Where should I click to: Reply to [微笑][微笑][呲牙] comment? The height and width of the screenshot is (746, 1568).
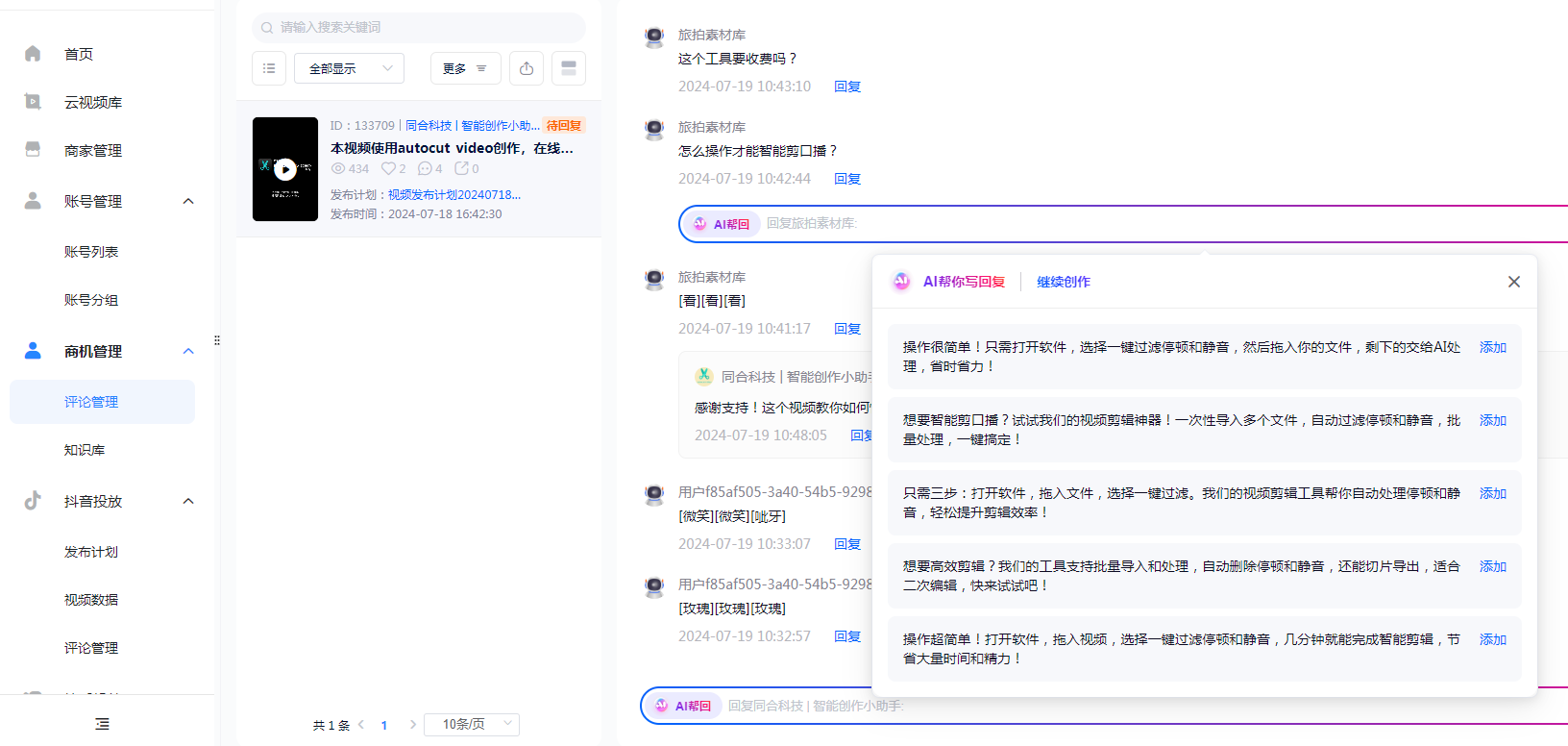pyautogui.click(x=847, y=544)
